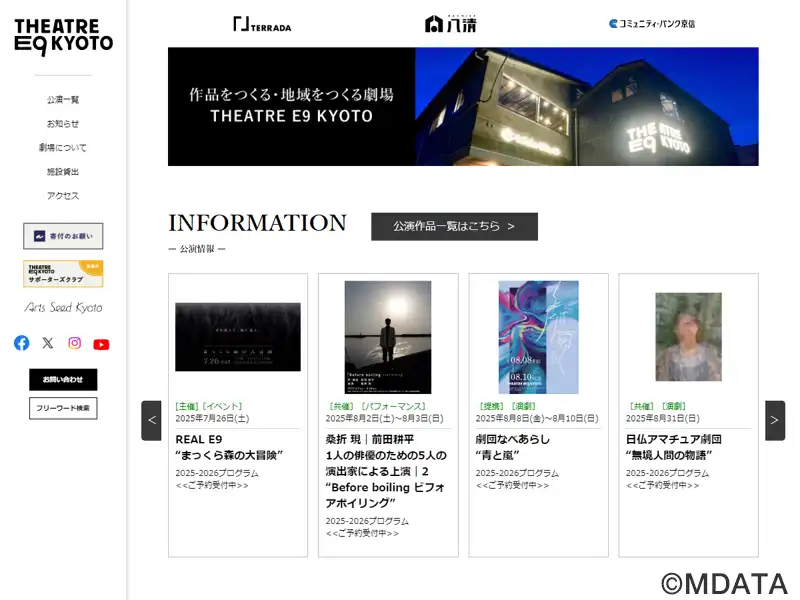
Task: Open お知らせ menu item
Action: (x=63, y=123)
